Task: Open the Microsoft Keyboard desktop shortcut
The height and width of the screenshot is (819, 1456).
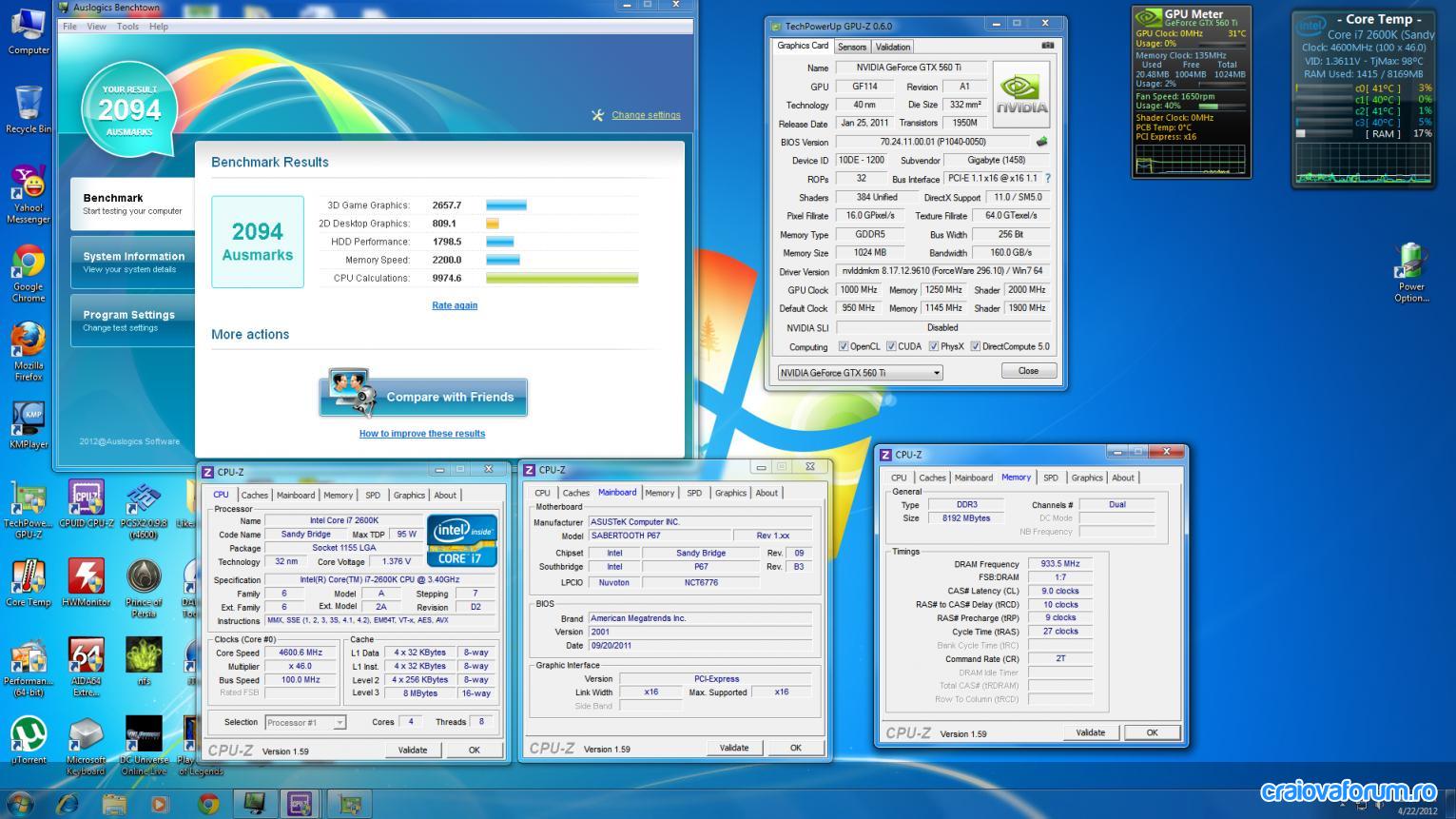Action: click(x=87, y=746)
